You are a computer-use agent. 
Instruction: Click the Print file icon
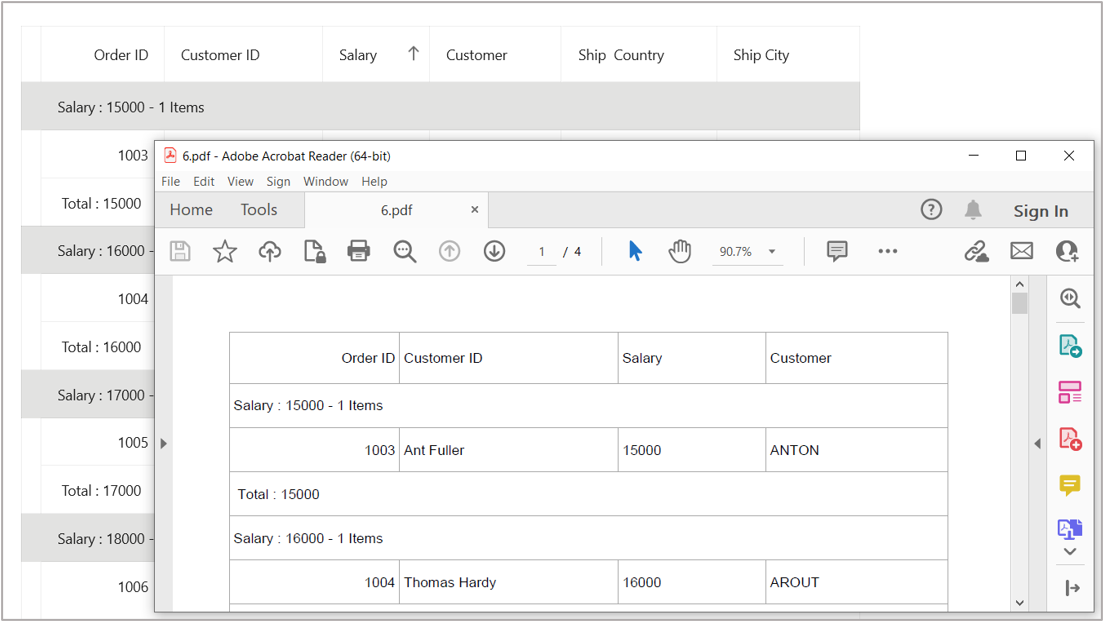[x=359, y=251]
